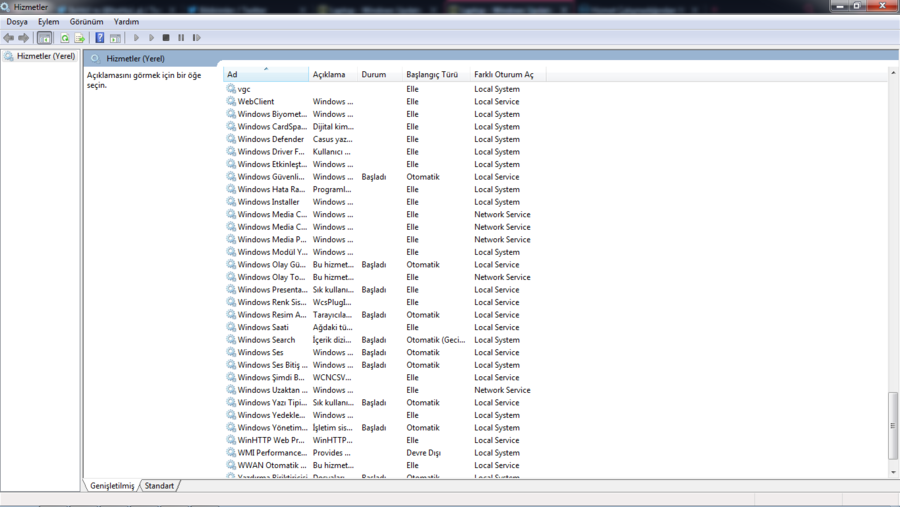Click the Stop Service square icon
This screenshot has width=900, height=507.
(166, 38)
